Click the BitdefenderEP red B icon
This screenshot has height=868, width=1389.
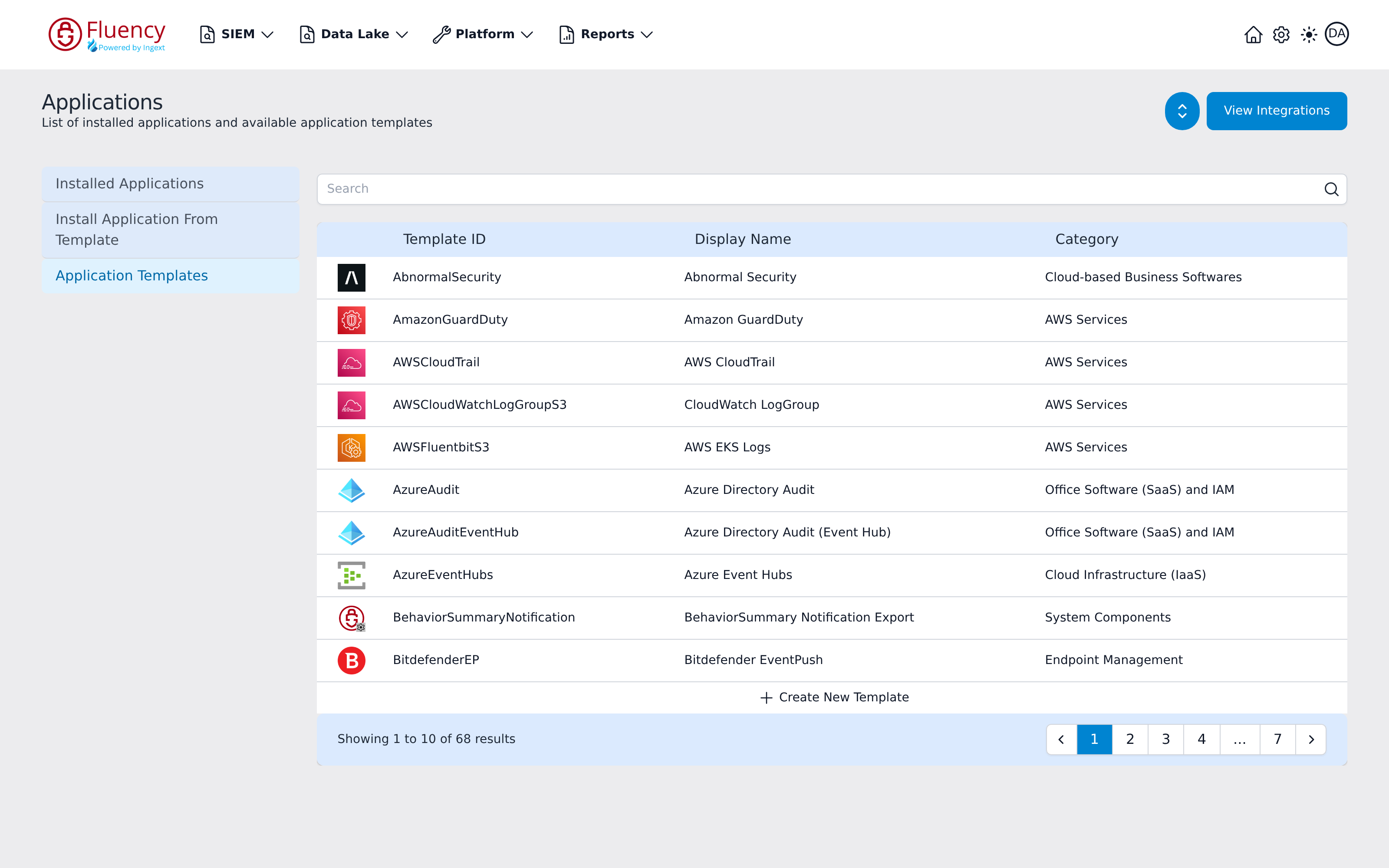351,660
